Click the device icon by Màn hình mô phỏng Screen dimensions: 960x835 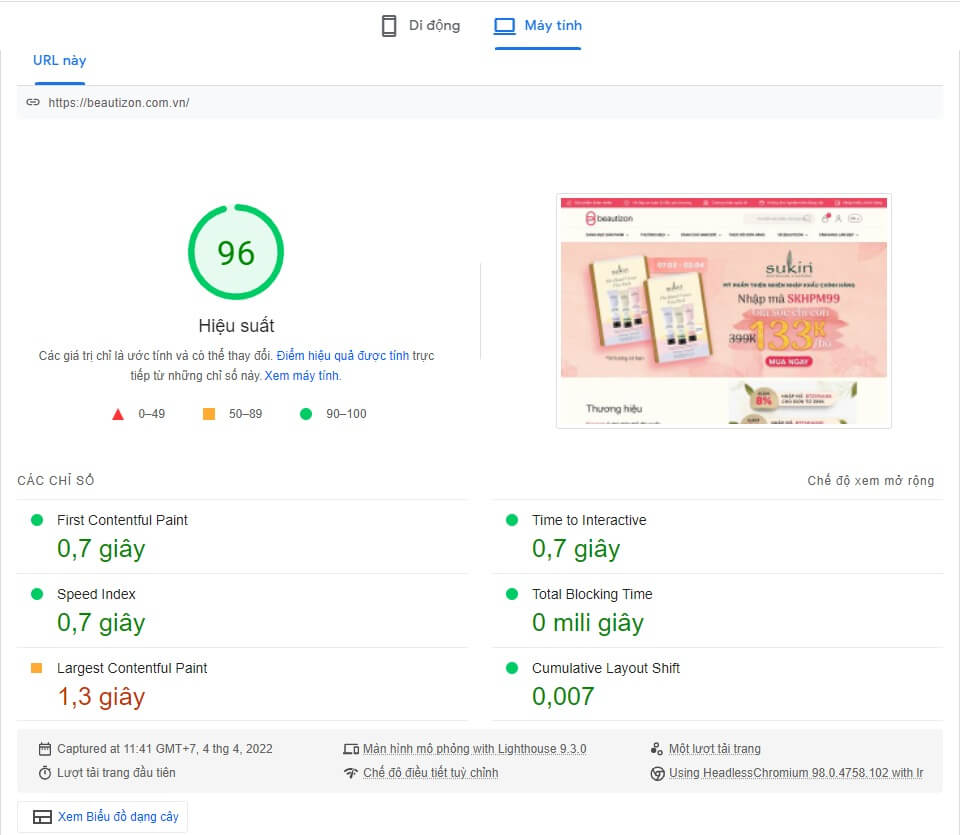(x=350, y=749)
